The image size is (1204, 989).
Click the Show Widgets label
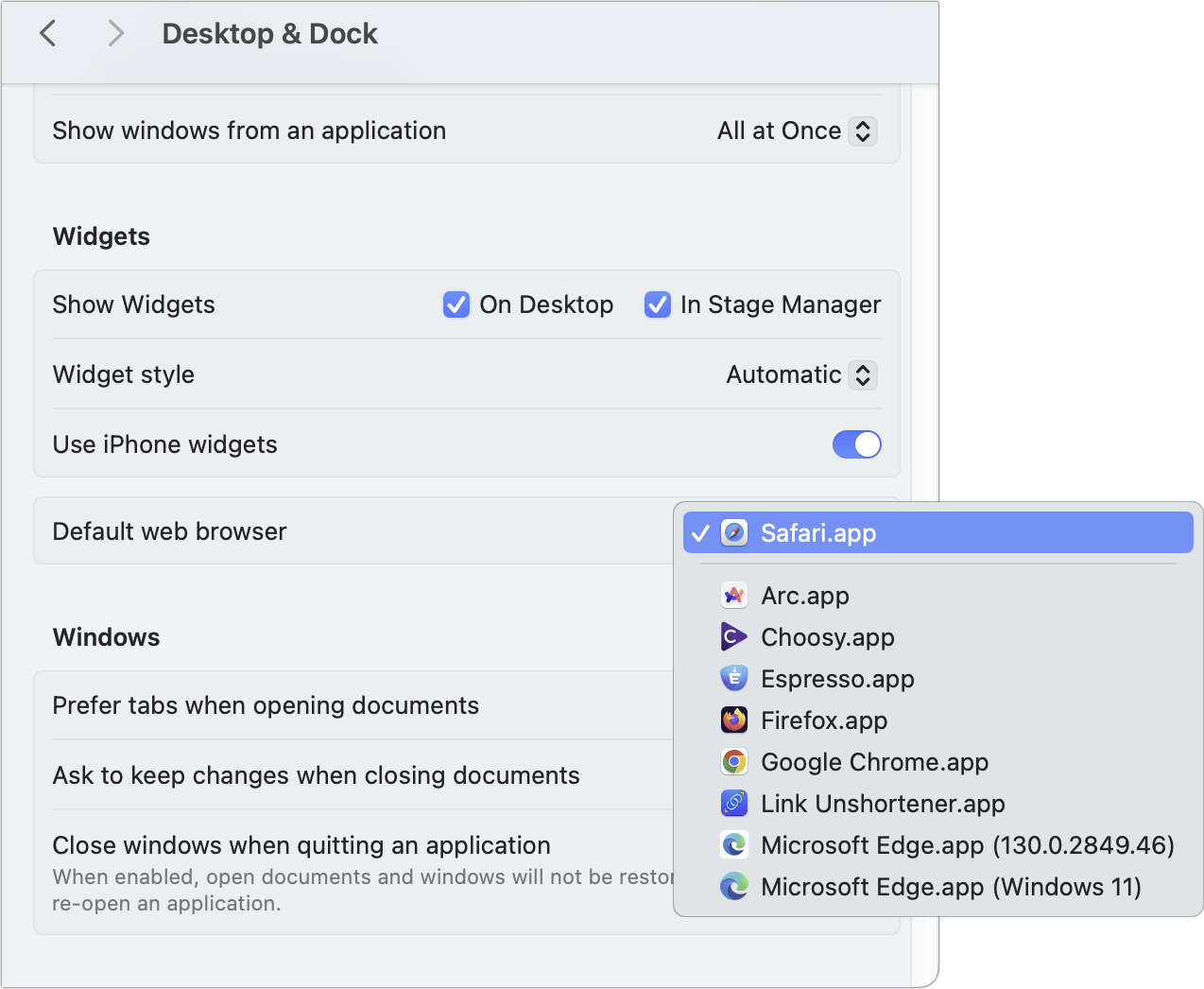(x=134, y=304)
